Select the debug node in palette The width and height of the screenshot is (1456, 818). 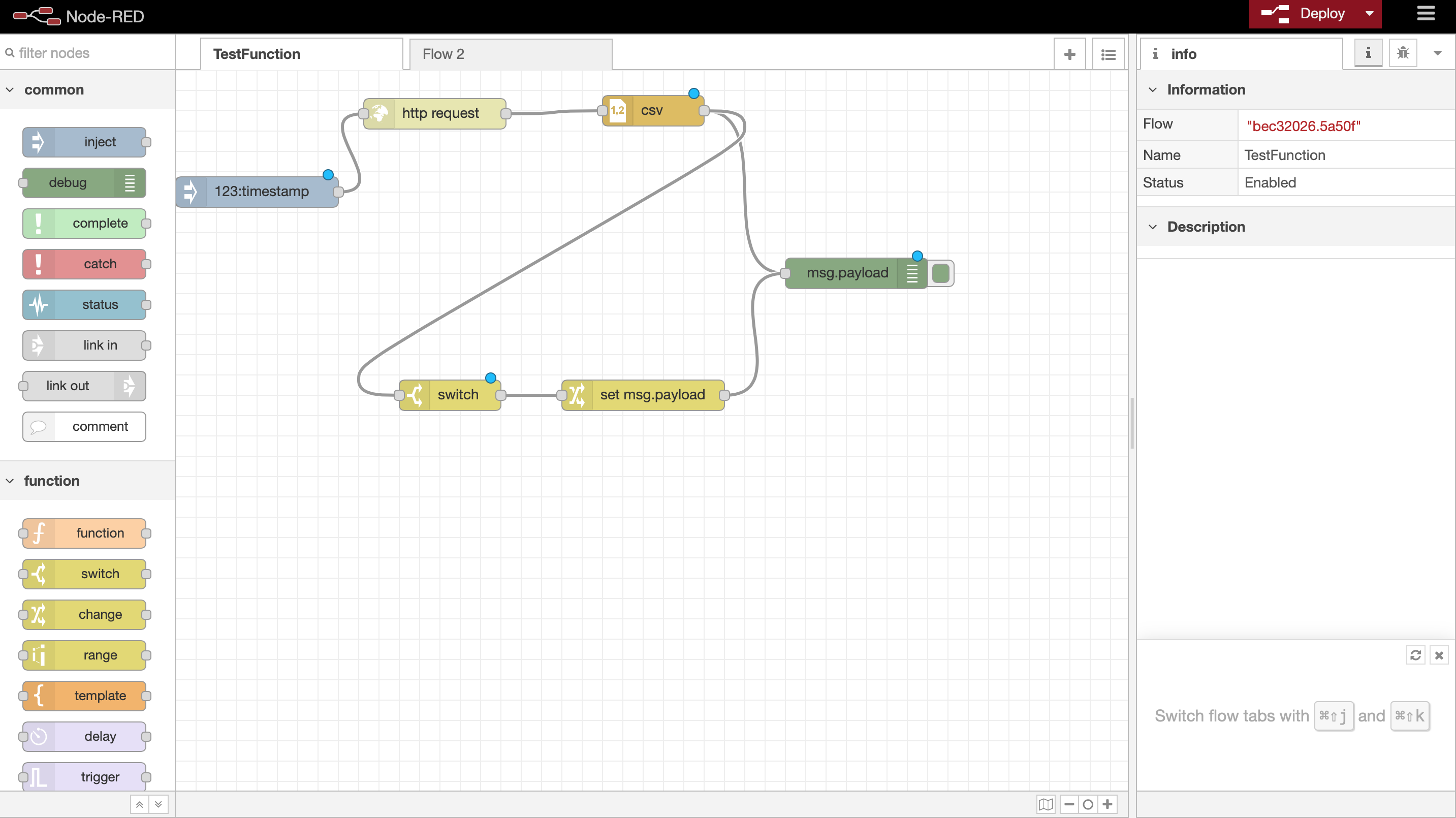tap(84, 182)
